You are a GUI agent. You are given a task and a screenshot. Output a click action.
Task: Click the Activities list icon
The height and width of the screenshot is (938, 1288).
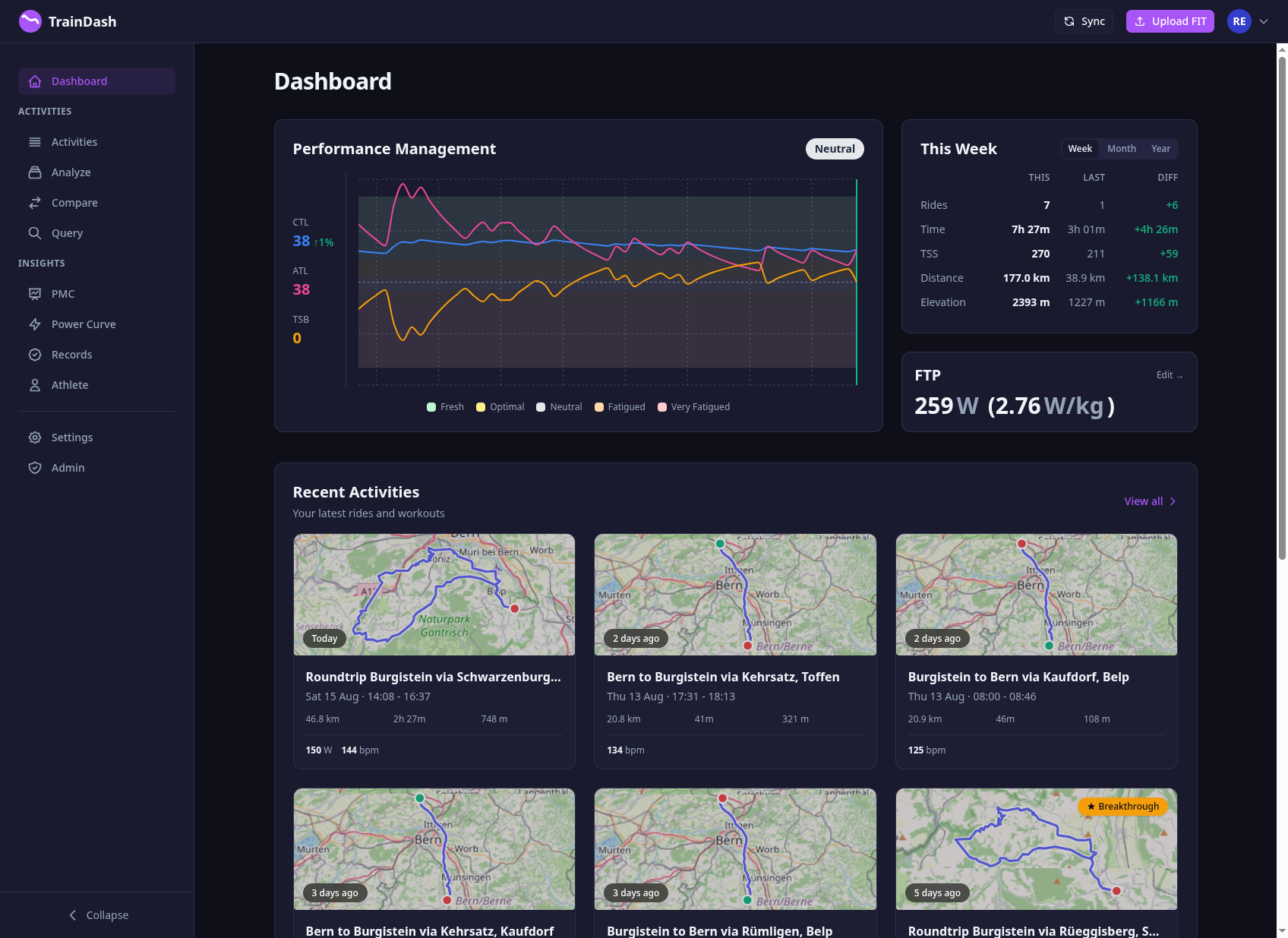tap(35, 142)
